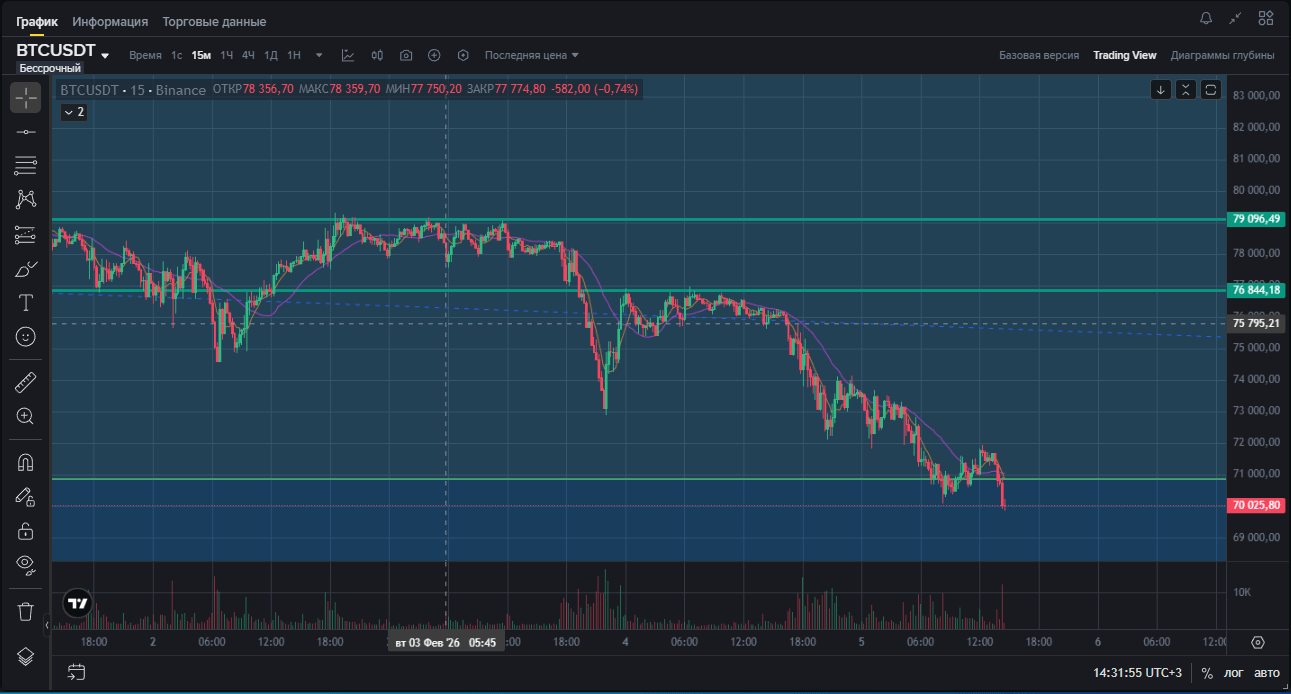Expand more timeframe intervals arrow

319,55
